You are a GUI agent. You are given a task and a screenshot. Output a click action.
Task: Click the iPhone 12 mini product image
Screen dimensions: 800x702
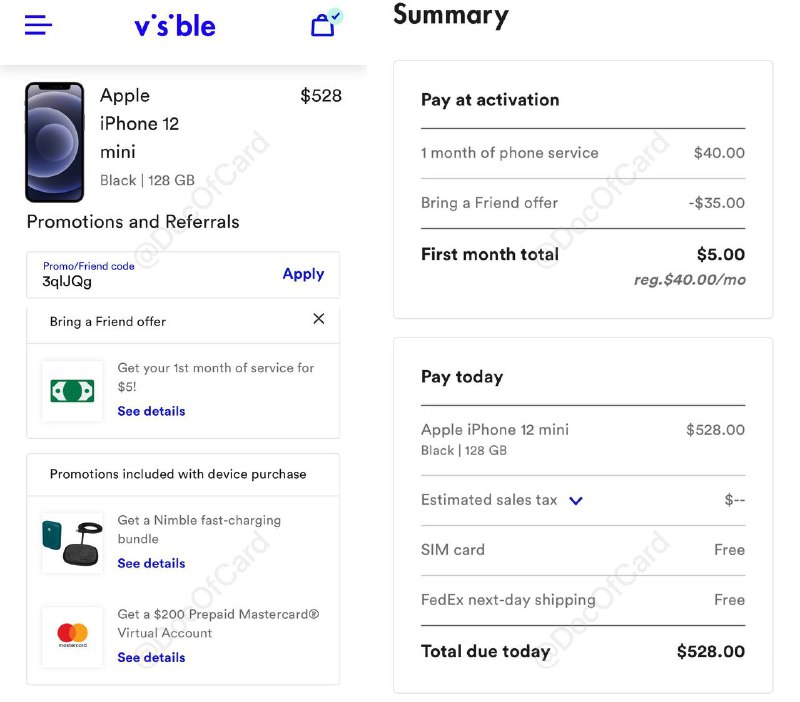coord(54,142)
